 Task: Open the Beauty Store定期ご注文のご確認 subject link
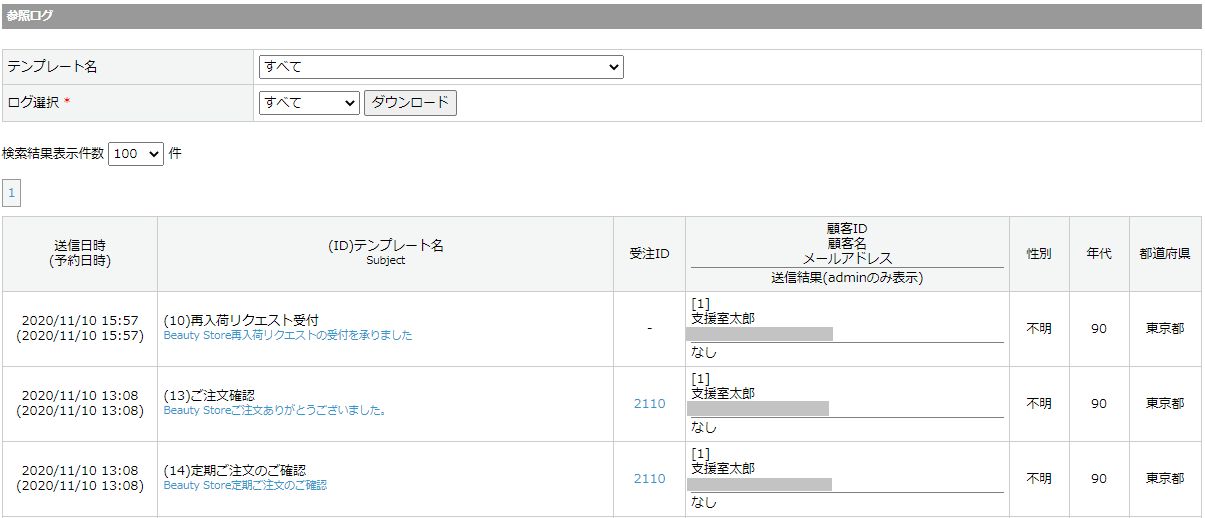pyautogui.click(x=245, y=485)
